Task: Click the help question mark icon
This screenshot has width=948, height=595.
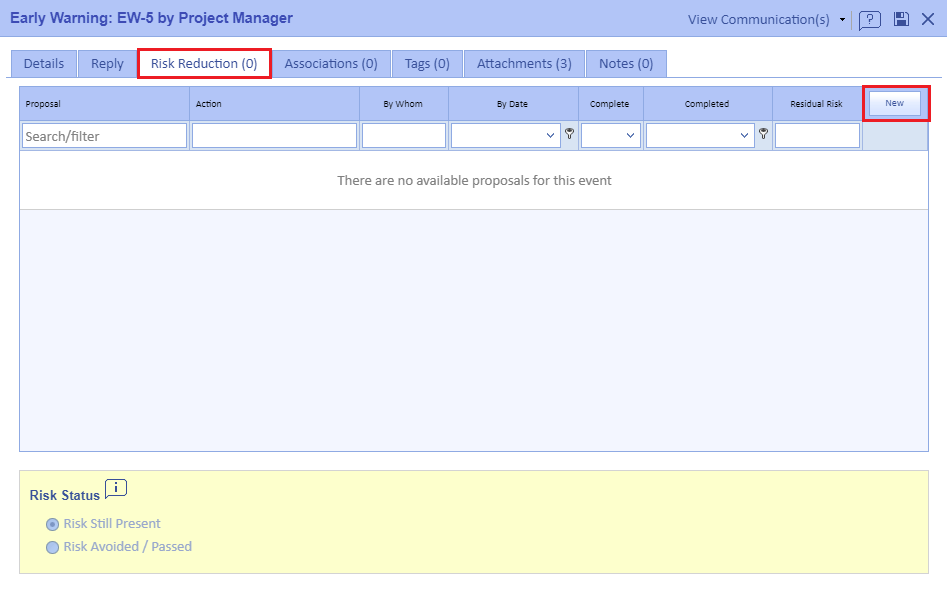Action: tap(870, 20)
